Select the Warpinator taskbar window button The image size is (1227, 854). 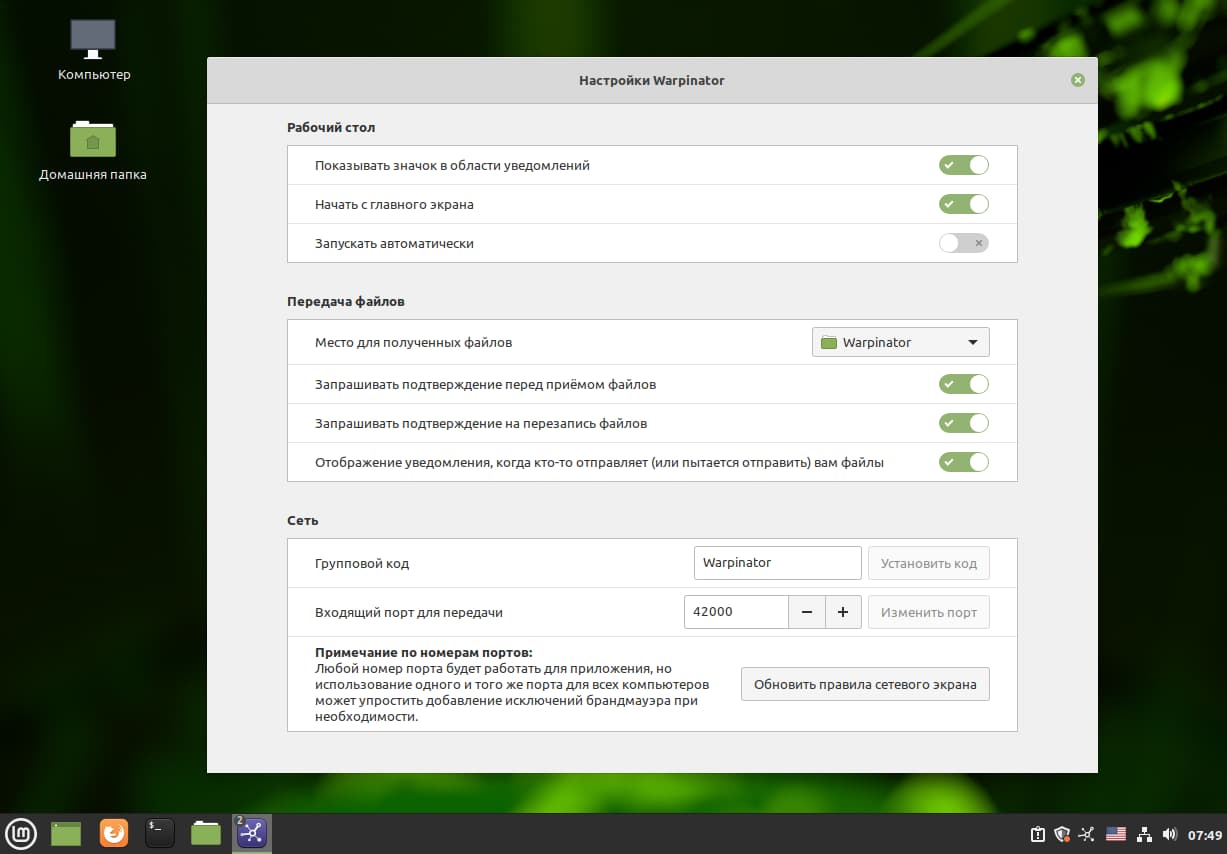coord(252,833)
